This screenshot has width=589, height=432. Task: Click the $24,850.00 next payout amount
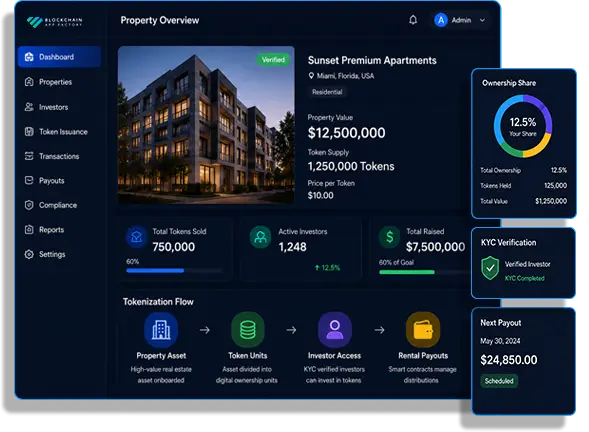point(509,360)
